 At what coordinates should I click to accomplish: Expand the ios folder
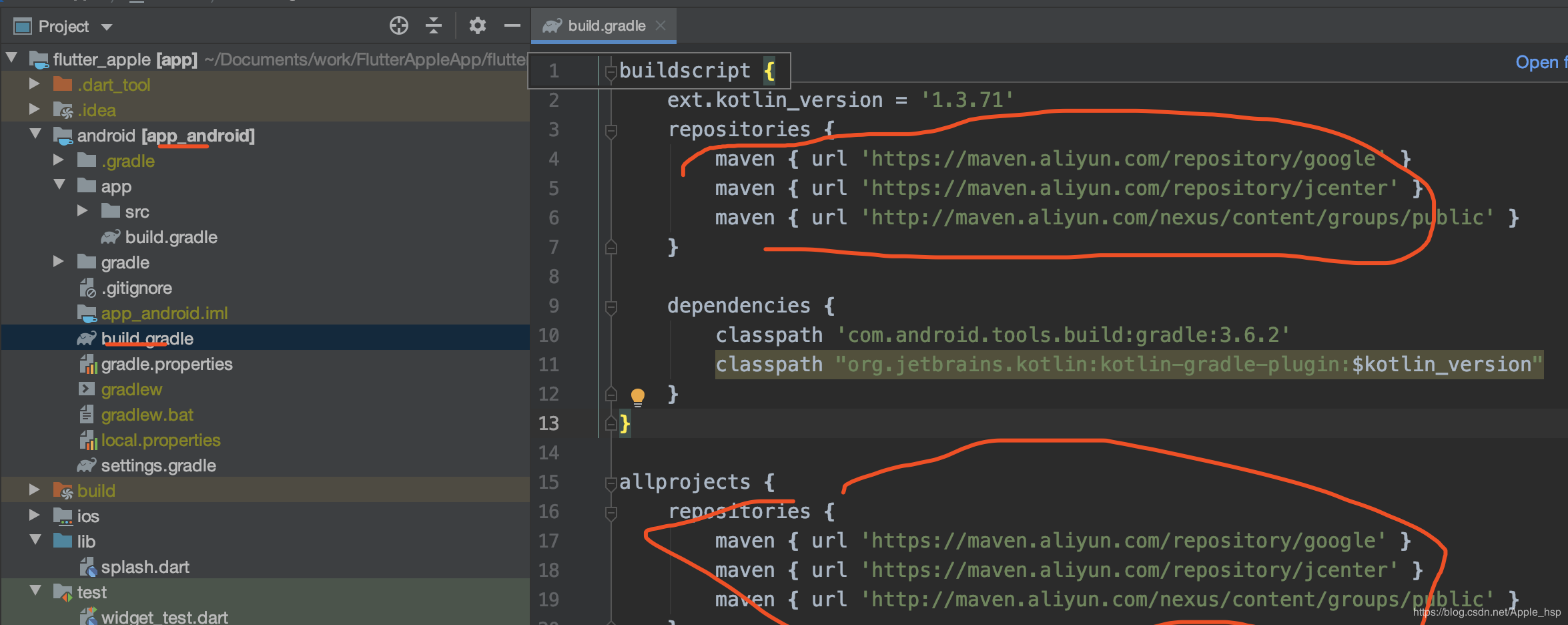(35, 515)
